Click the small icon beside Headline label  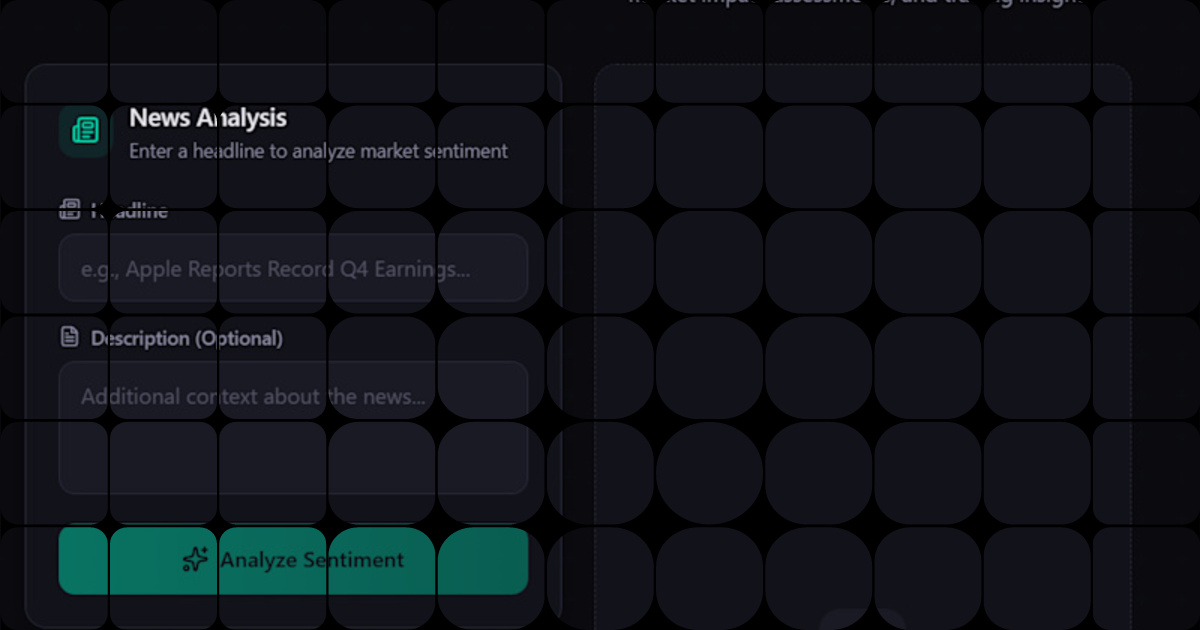pos(69,210)
